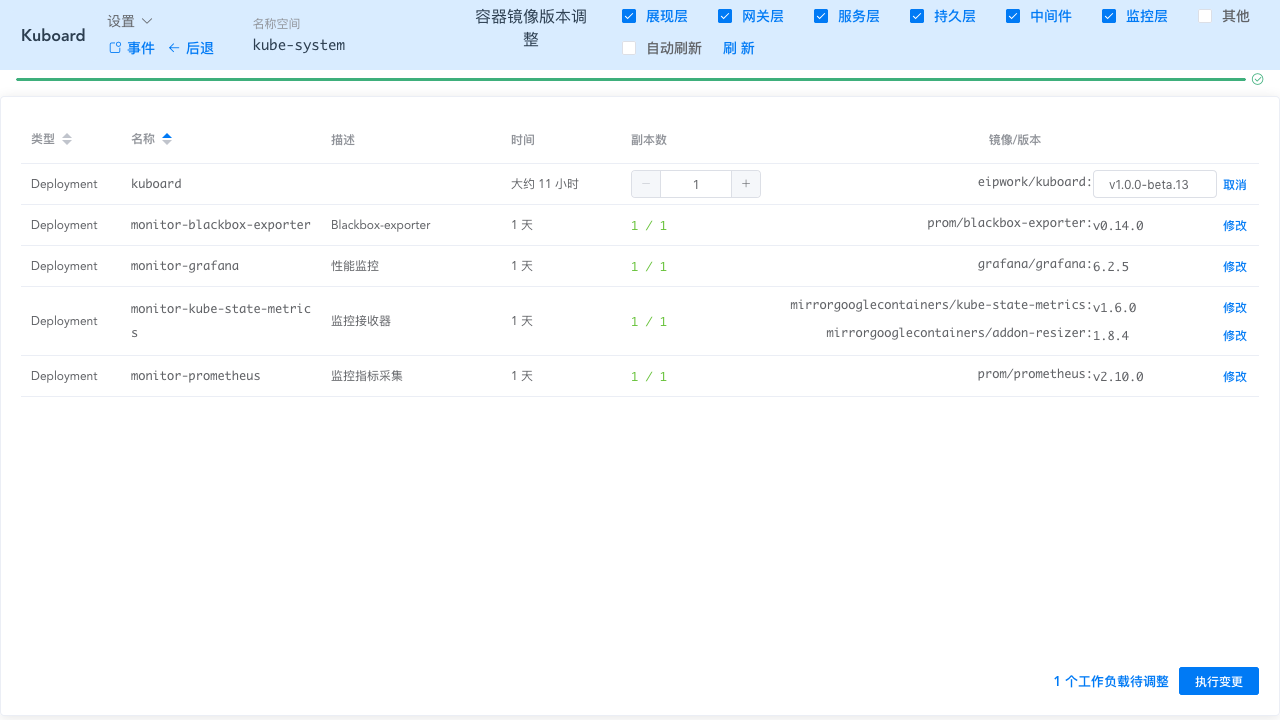Select the monitor-blackbox-exporter name
The image size is (1280, 720).
click(x=221, y=225)
